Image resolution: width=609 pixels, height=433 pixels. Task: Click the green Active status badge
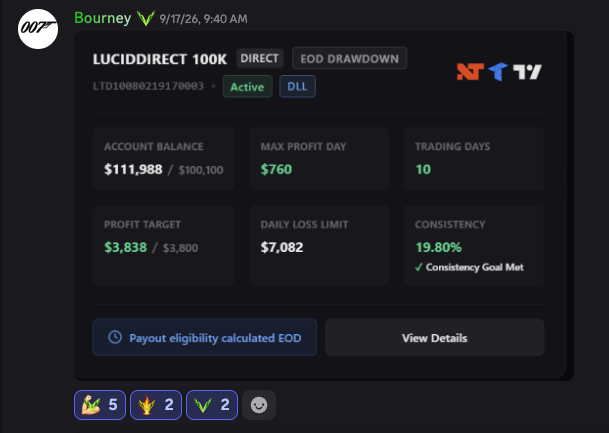(247, 87)
